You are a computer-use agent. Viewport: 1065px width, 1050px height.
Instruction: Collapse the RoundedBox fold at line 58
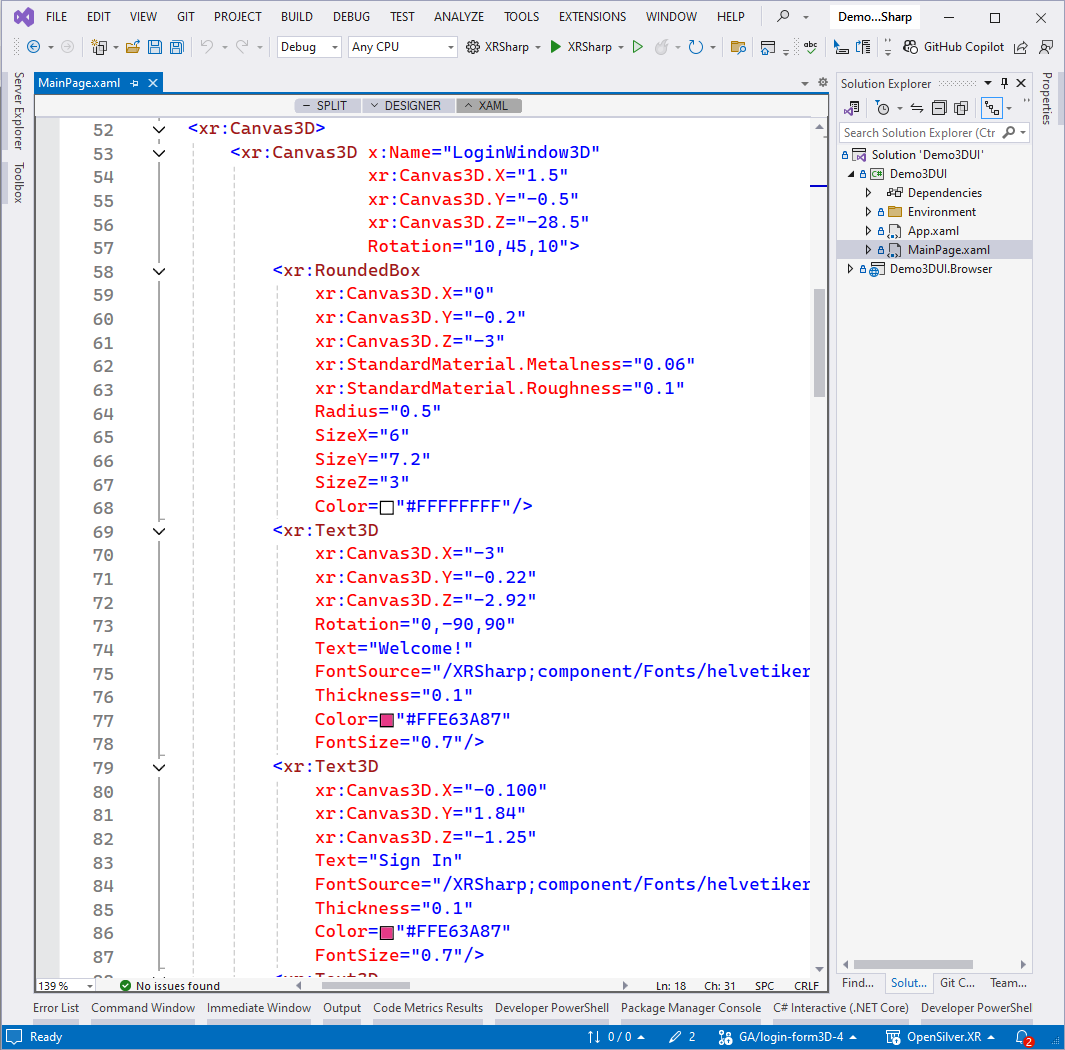tap(159, 271)
